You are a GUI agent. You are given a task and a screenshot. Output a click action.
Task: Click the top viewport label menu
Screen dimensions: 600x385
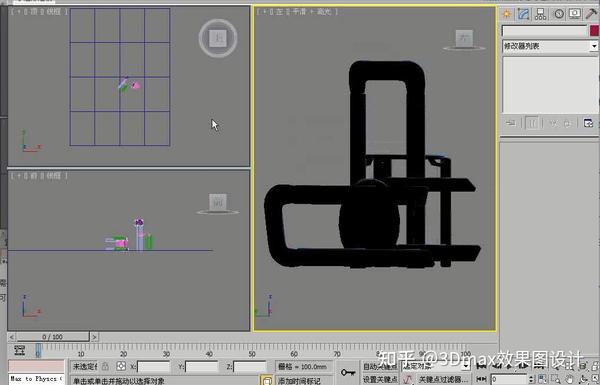[x=39, y=12]
